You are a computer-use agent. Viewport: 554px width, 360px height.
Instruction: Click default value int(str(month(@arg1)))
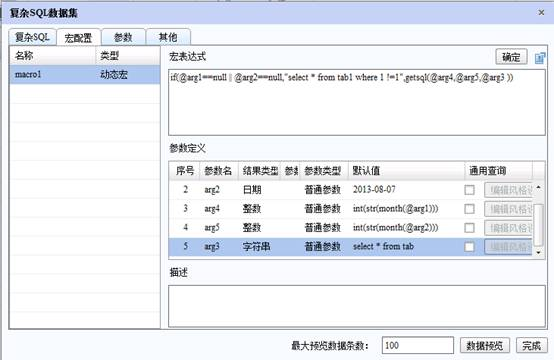point(395,209)
